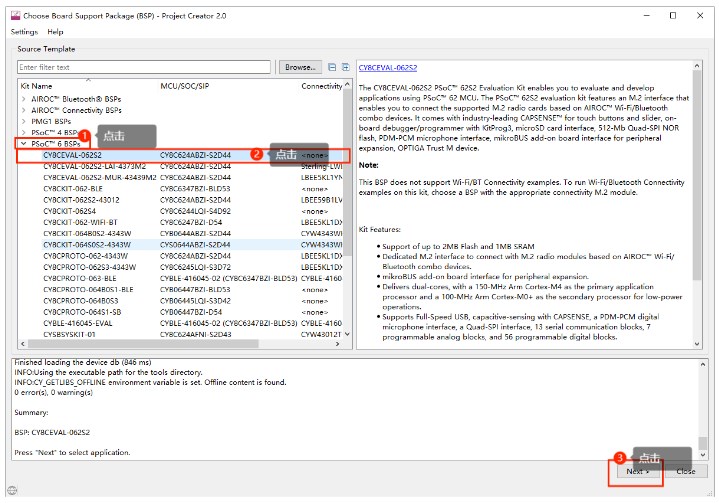Click kit list horizontal scrollbar thumb
The width and height of the screenshot is (719, 503).
[143, 343]
